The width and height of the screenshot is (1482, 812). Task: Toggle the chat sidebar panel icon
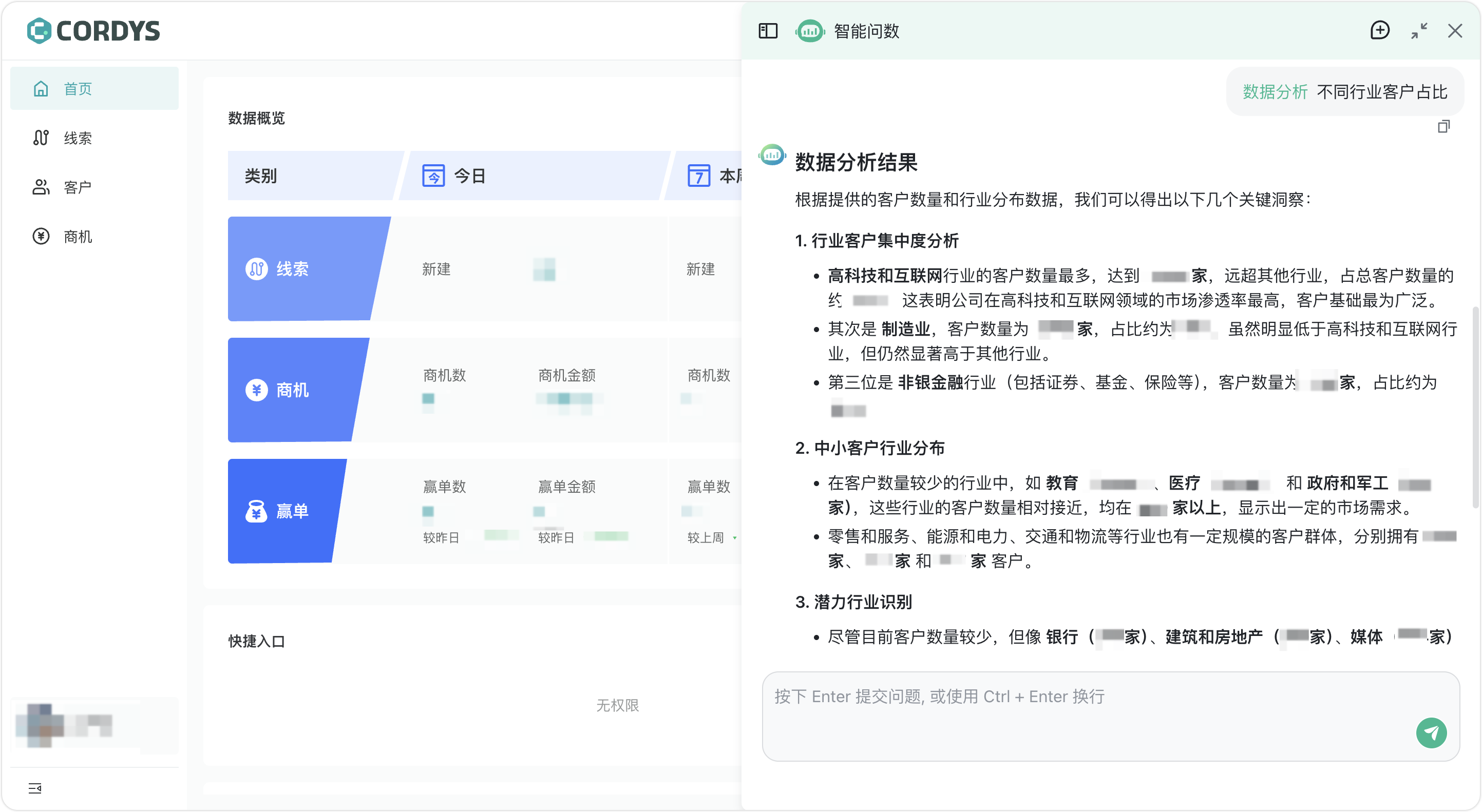coord(768,31)
